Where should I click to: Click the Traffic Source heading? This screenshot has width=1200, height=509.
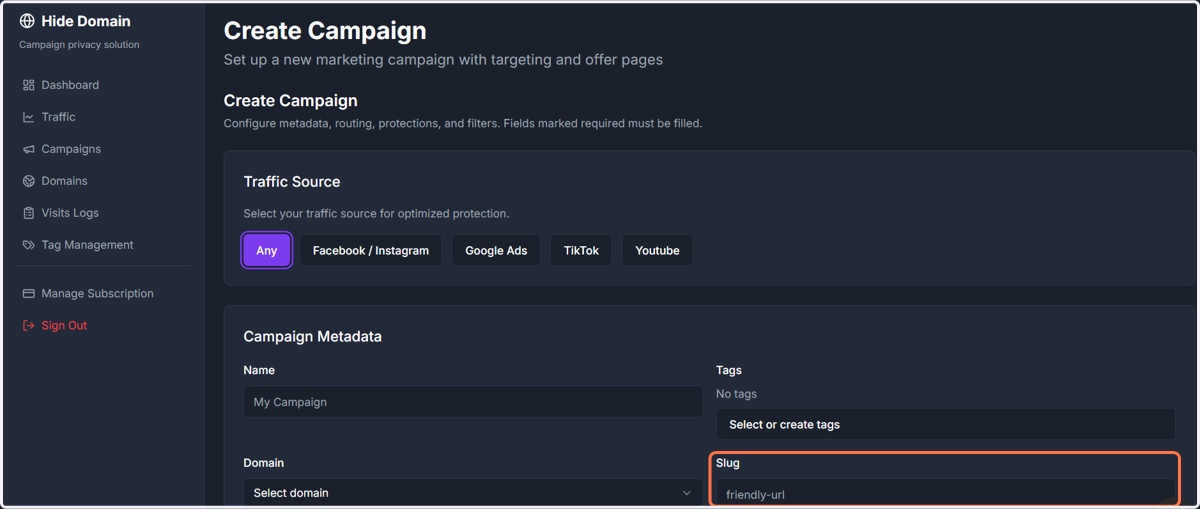pyautogui.click(x=292, y=182)
